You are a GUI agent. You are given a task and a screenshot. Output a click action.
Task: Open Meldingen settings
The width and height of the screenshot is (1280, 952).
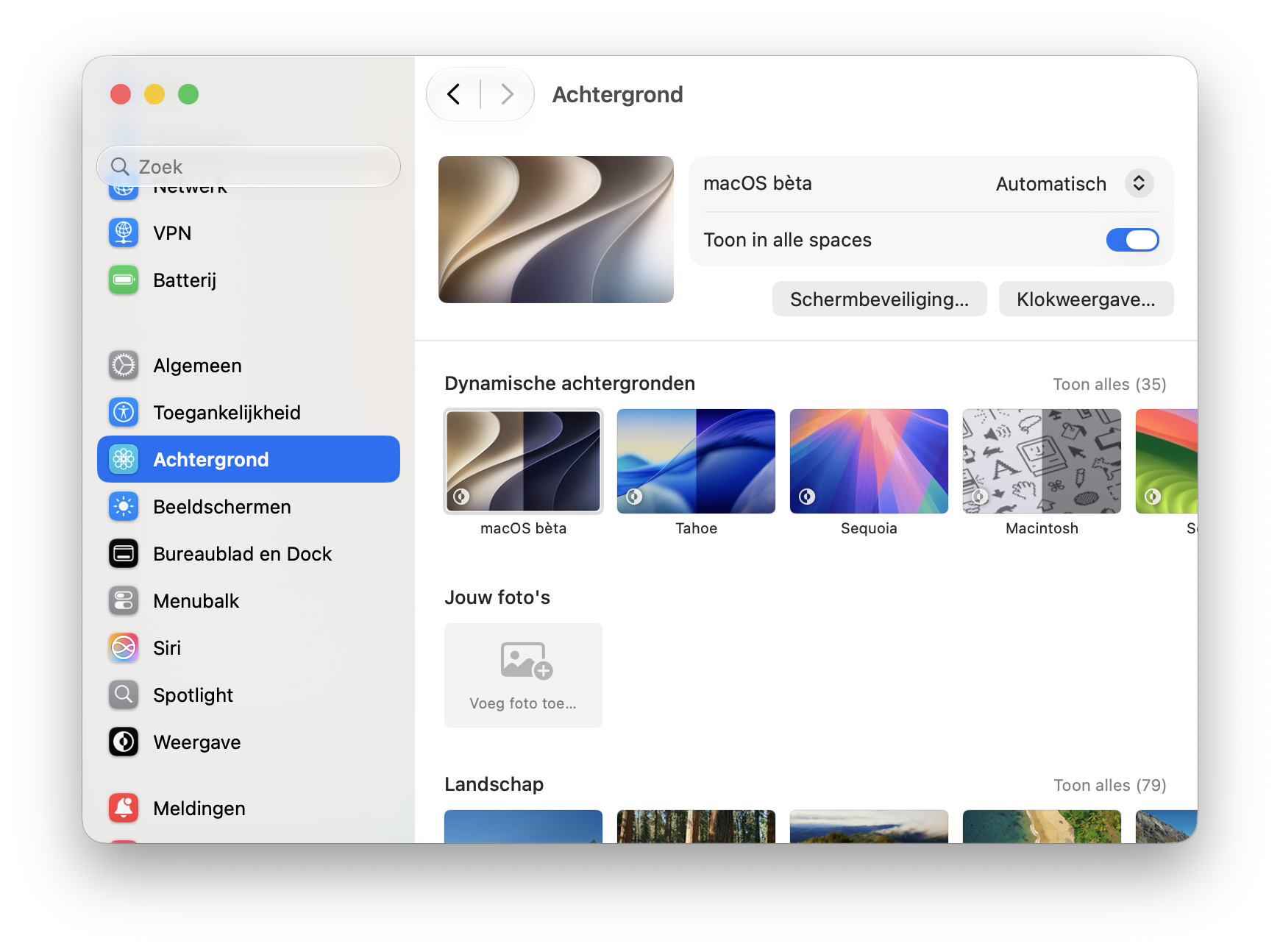coord(249,809)
